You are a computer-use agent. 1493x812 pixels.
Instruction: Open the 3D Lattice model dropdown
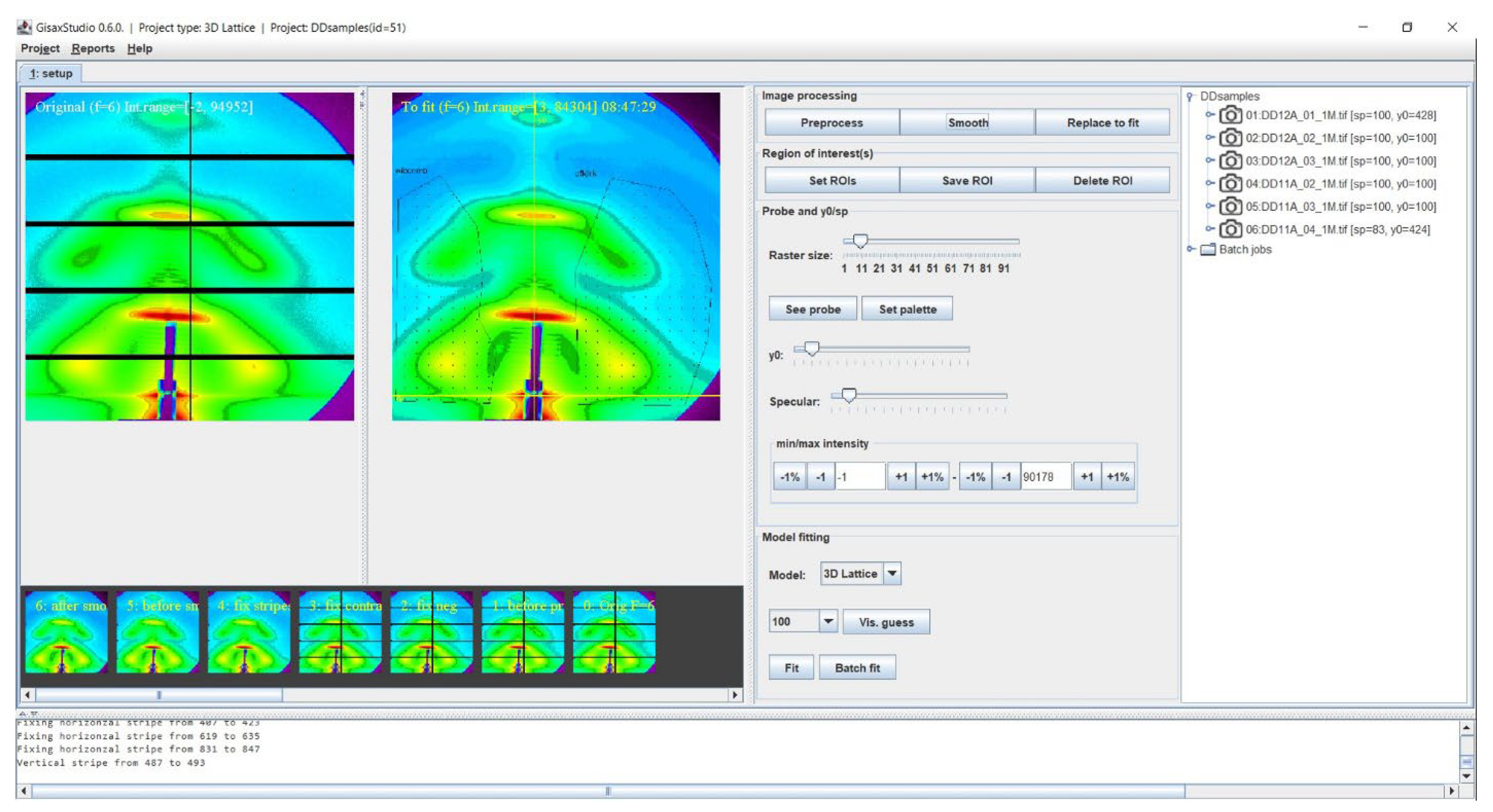click(x=892, y=573)
